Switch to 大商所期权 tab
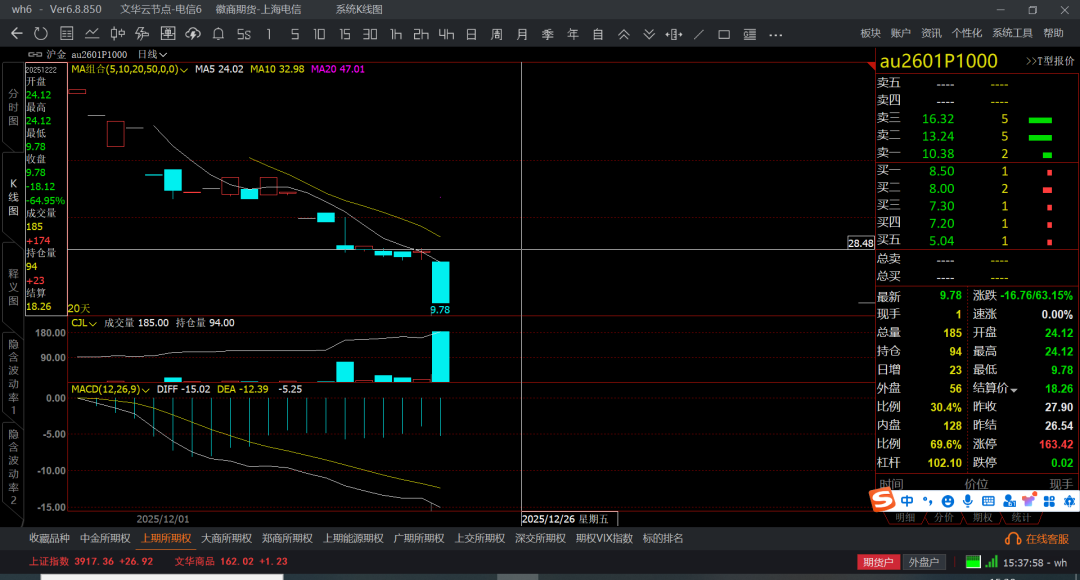 point(227,539)
